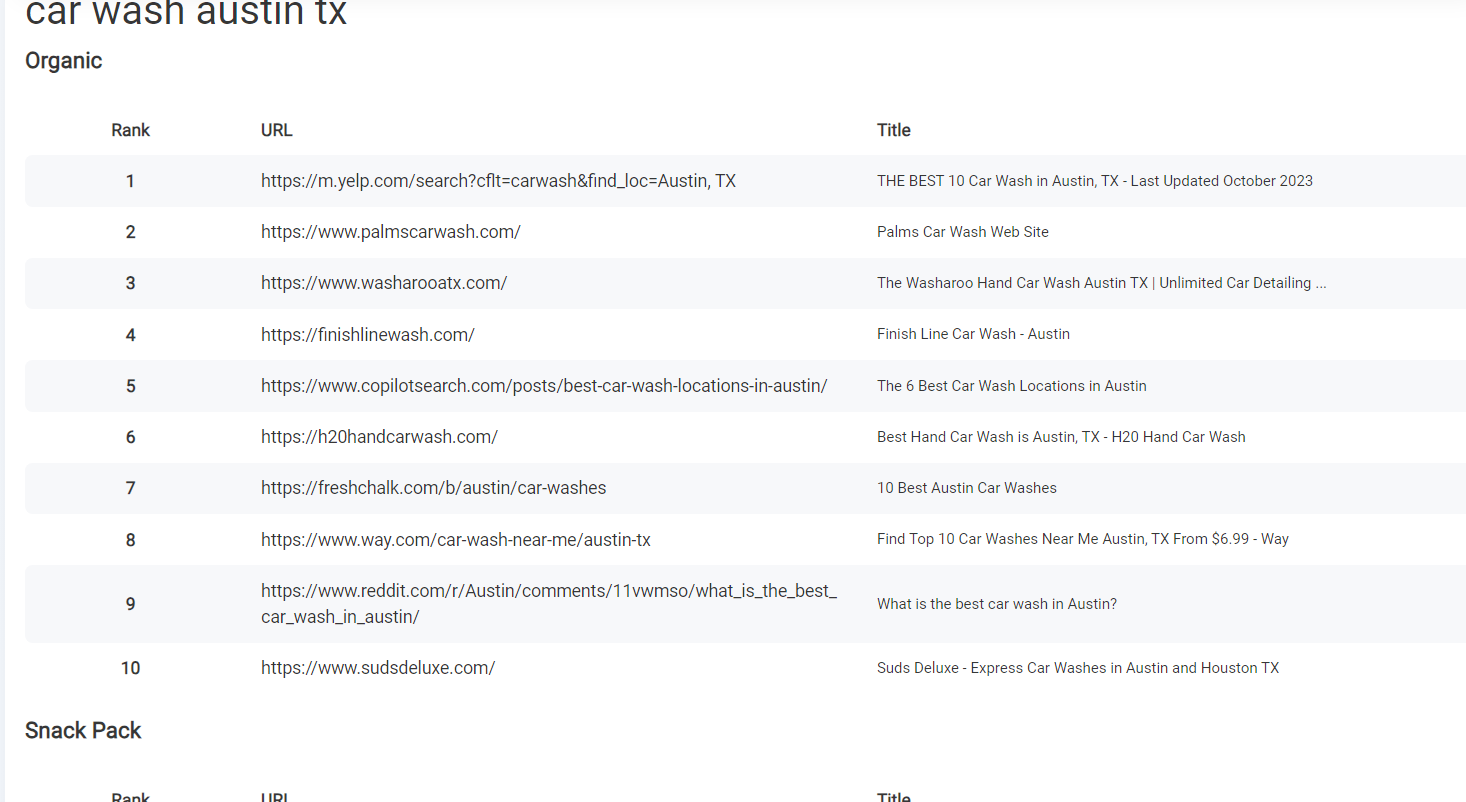Open the h20handcarwash.com URL
This screenshot has height=802, width=1466.
tap(379, 437)
